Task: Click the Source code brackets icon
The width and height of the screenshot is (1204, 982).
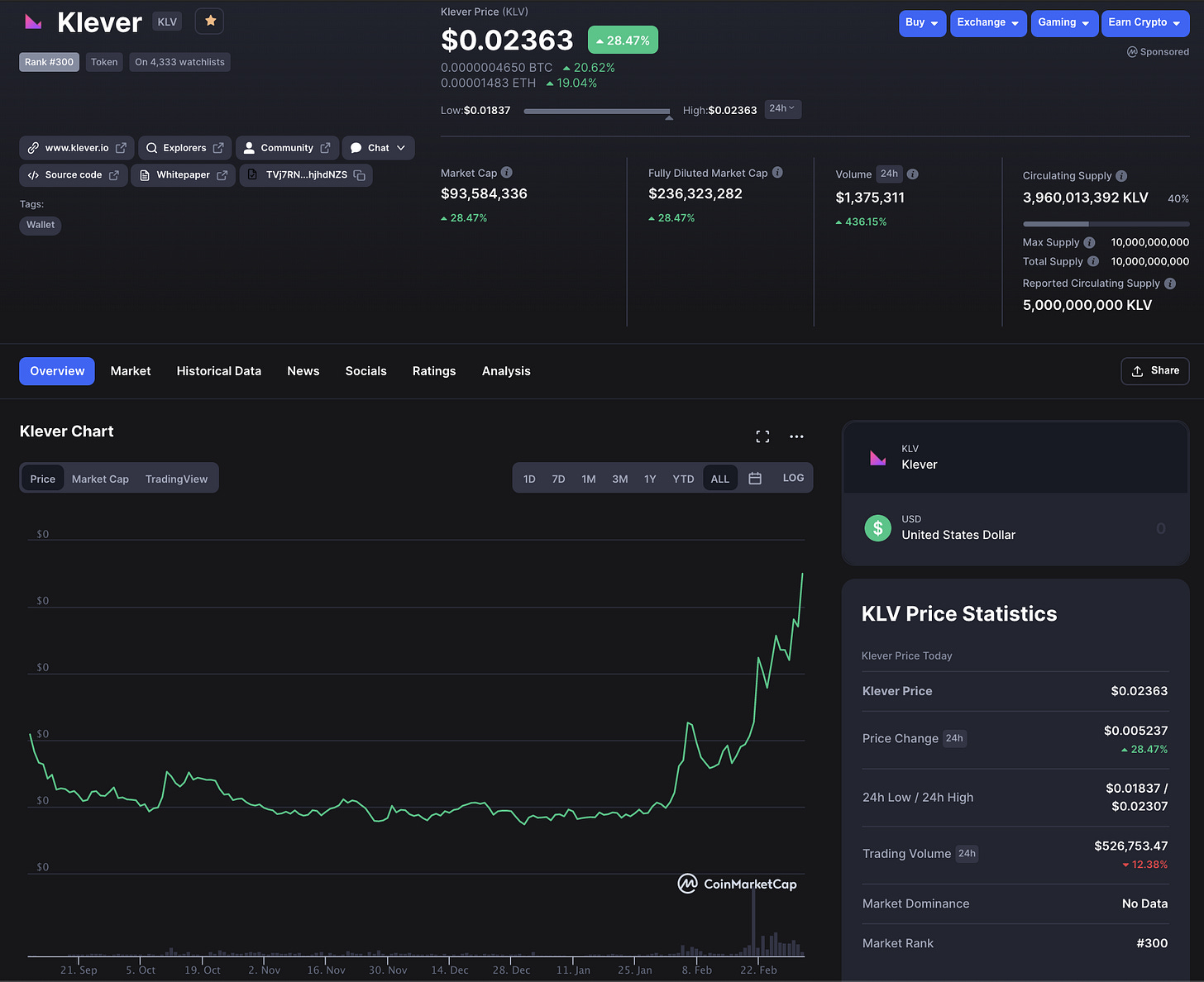Action: (33, 175)
